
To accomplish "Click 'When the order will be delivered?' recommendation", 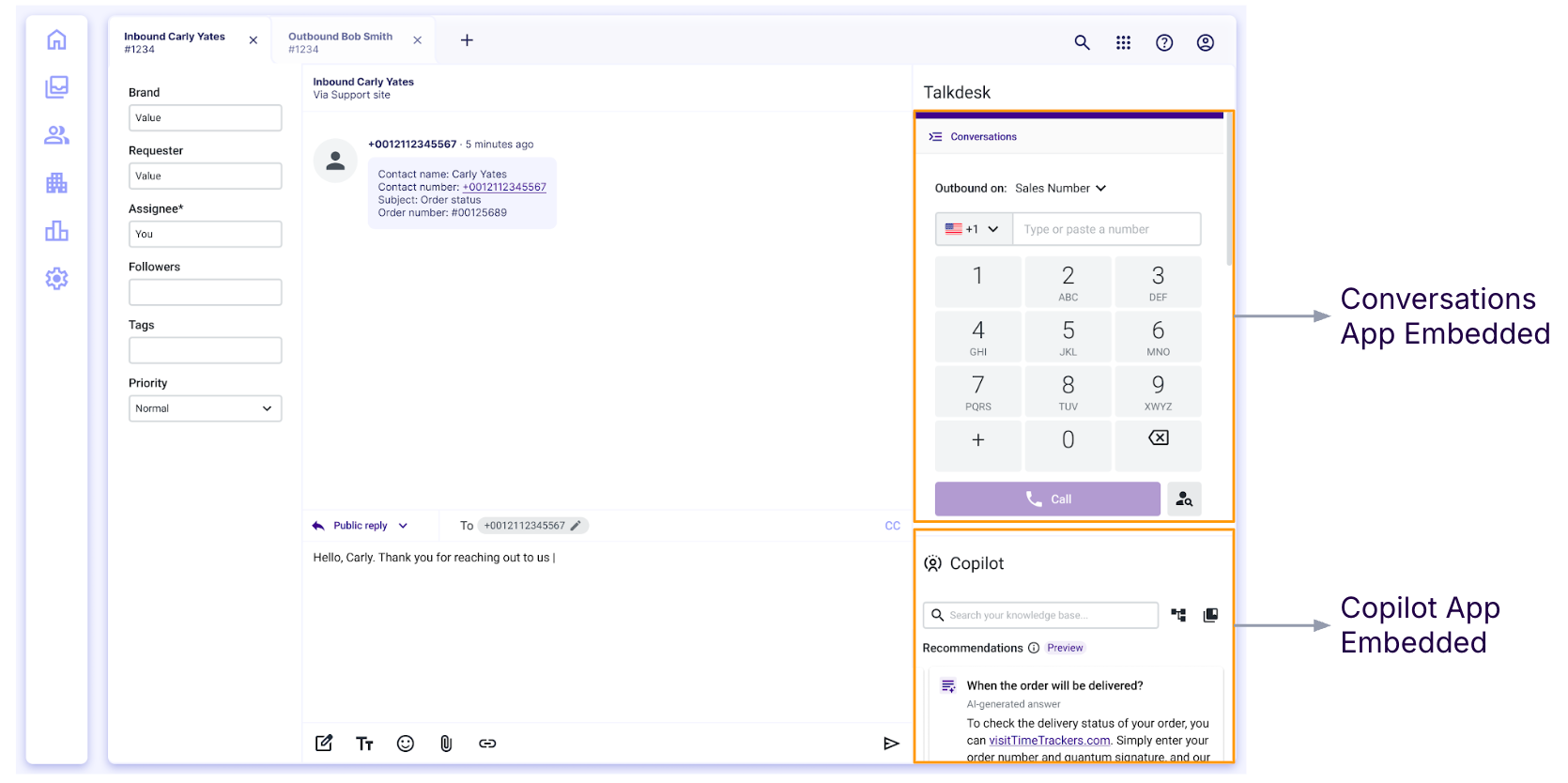I will (1054, 686).
